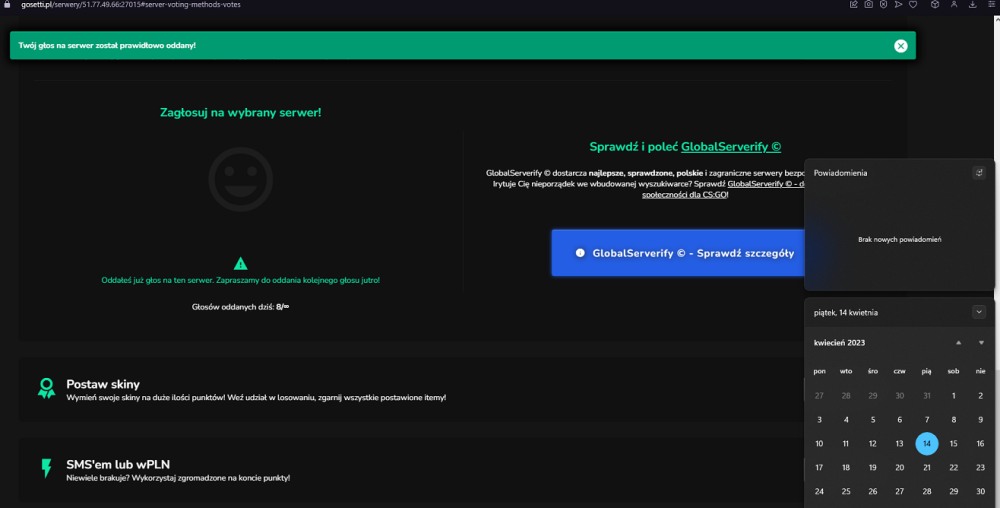Click the lightning icon beside SMS'em lub wPLN
This screenshot has height=508, width=1000.
pyautogui.click(x=46, y=468)
